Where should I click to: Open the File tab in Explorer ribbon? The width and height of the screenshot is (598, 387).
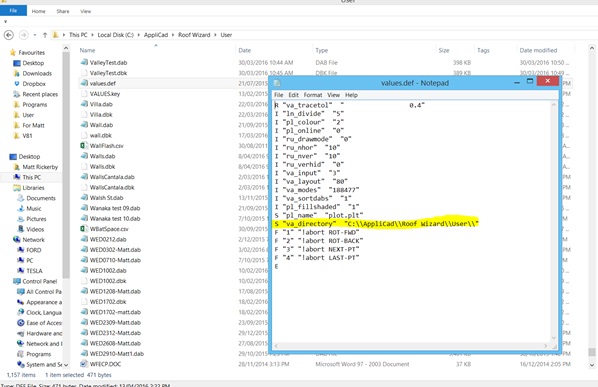tap(13, 11)
